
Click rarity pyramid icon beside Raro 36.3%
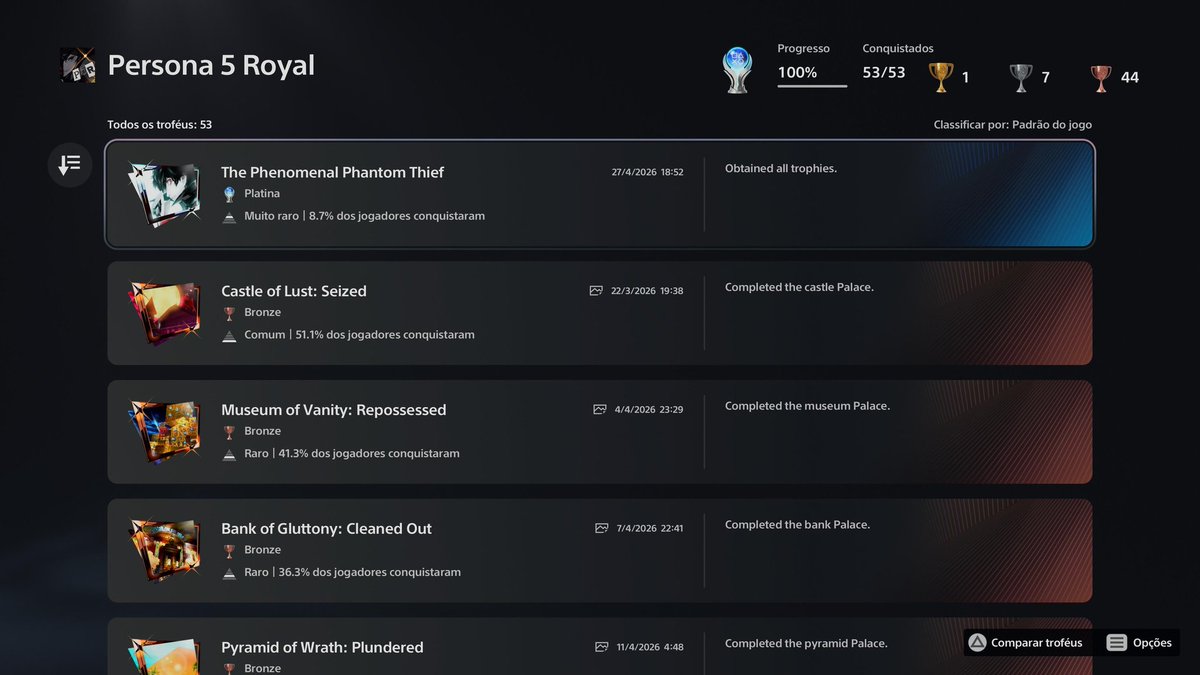coord(229,573)
